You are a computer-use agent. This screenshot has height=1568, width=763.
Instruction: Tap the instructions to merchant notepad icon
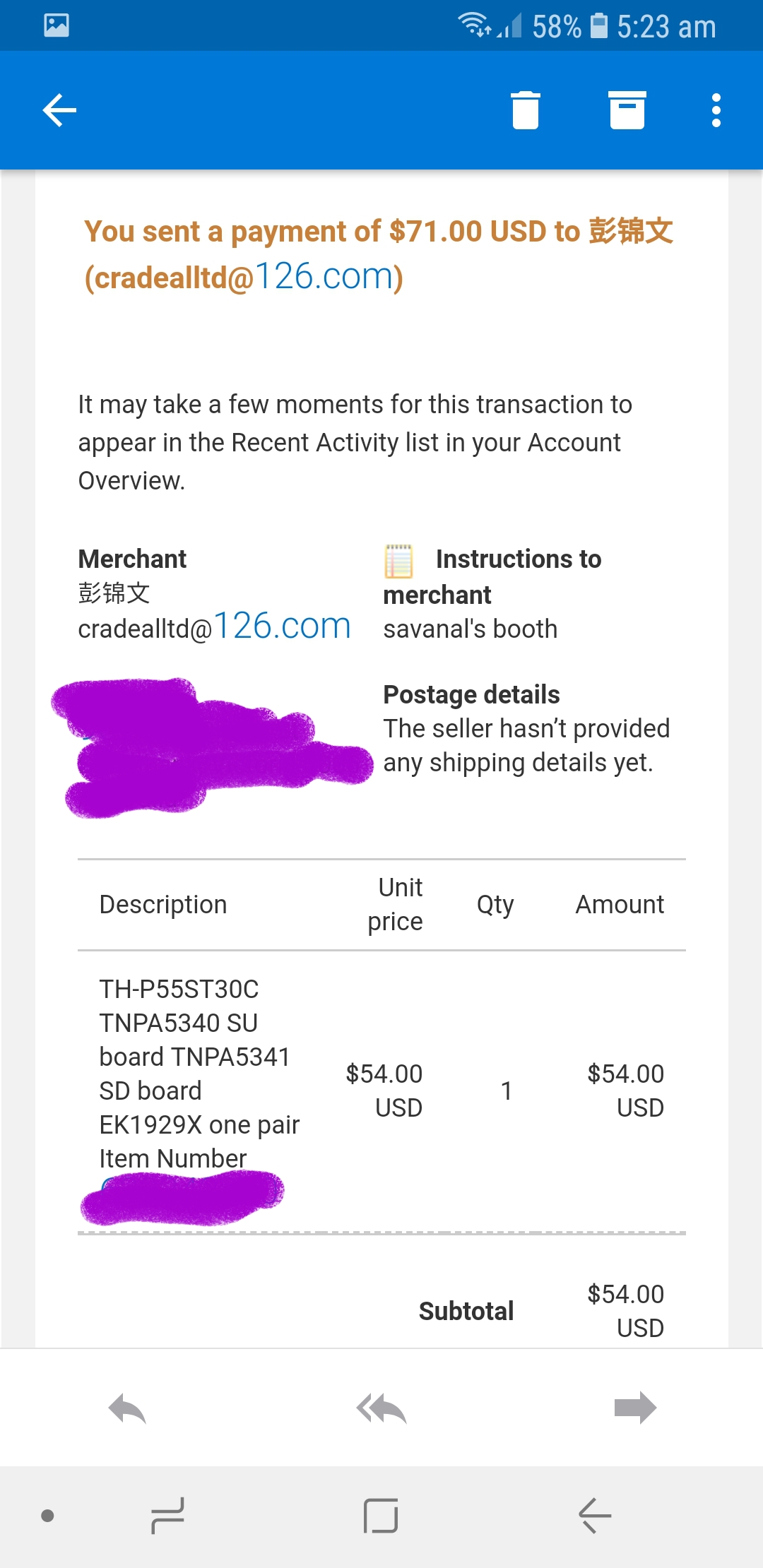tap(398, 561)
